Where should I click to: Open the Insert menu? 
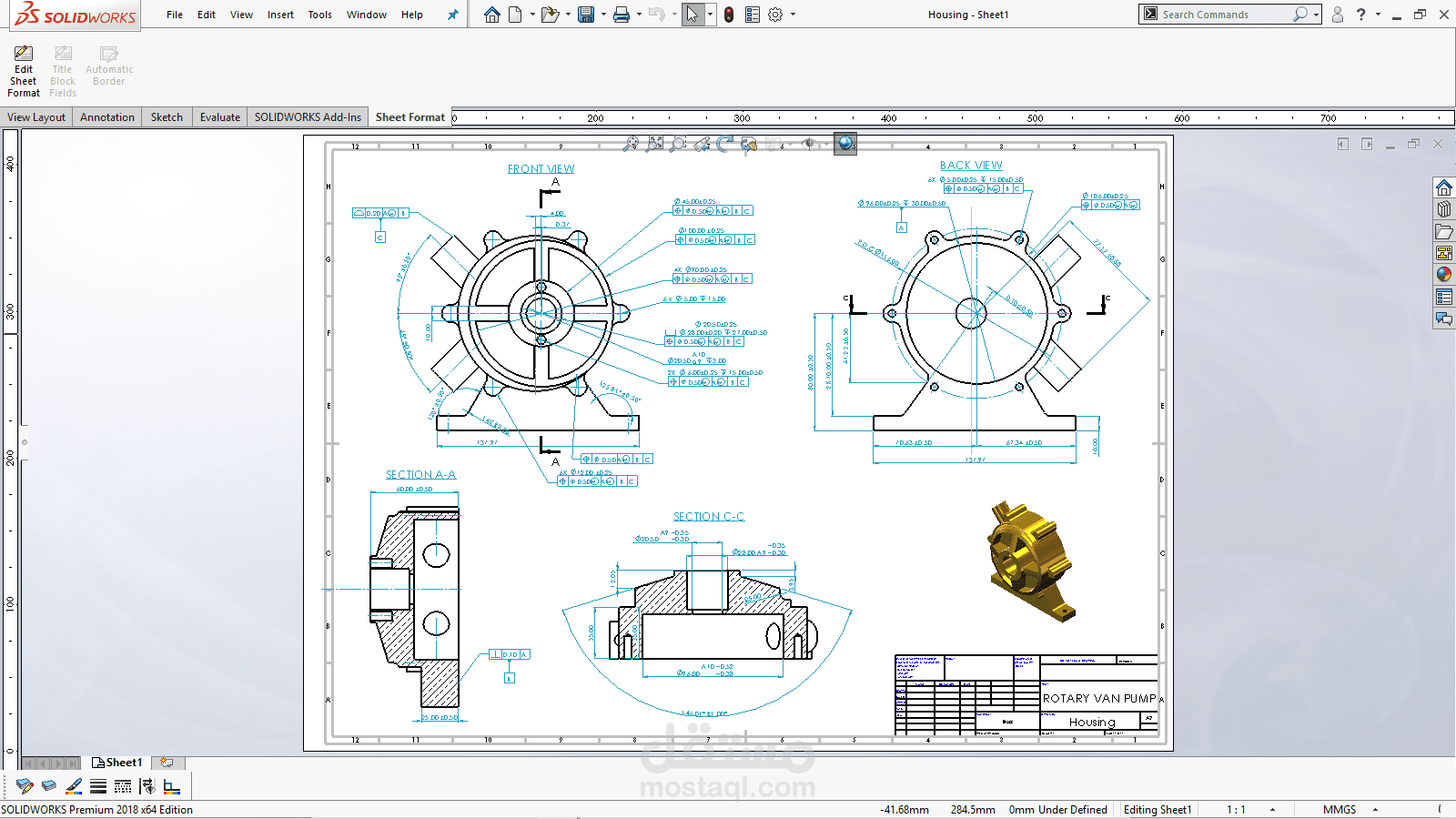[x=280, y=15]
